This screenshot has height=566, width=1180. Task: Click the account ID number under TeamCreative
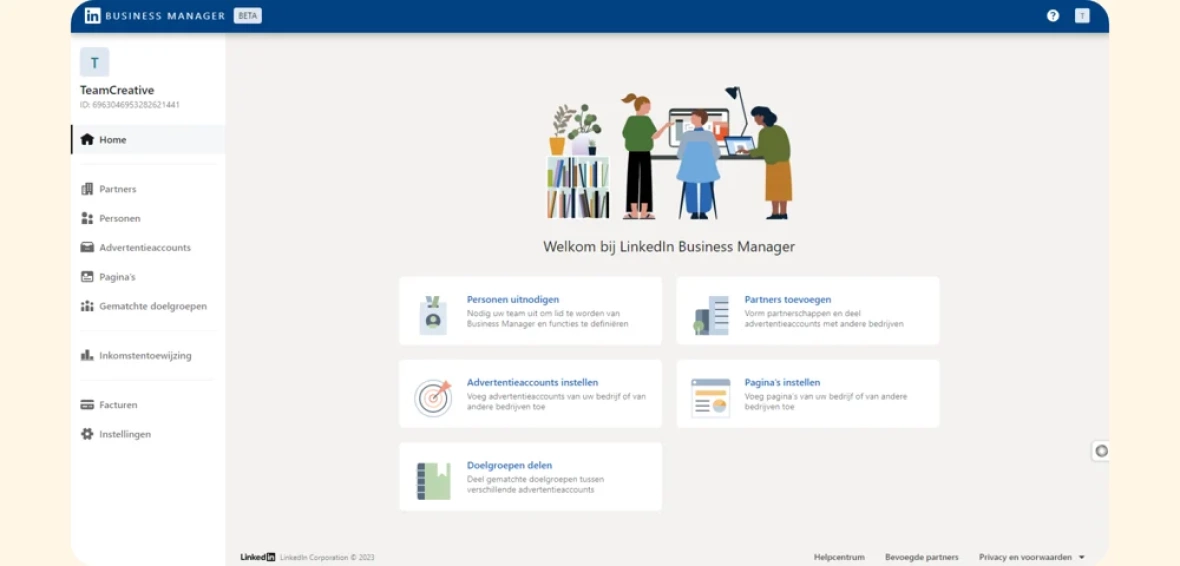(x=129, y=105)
